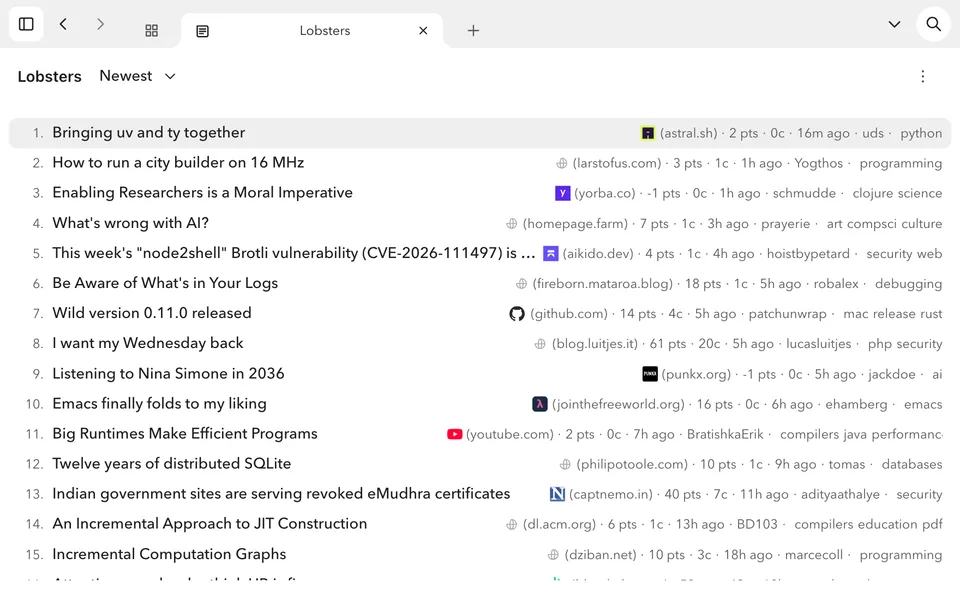Screen dimensions: 960x600
Task: Open 'Wild version 0.11.0 released'
Action: 152,313
